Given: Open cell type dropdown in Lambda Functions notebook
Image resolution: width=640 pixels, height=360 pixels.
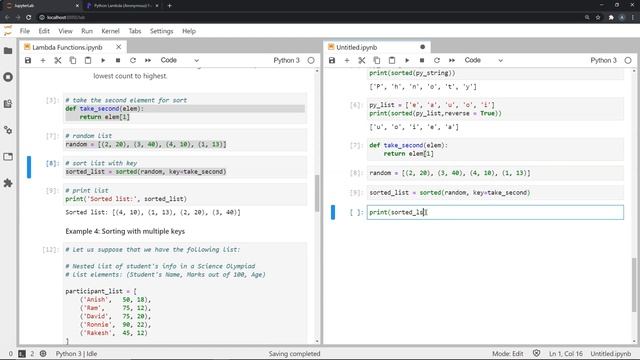Looking at the screenshot, I should point(180,60).
